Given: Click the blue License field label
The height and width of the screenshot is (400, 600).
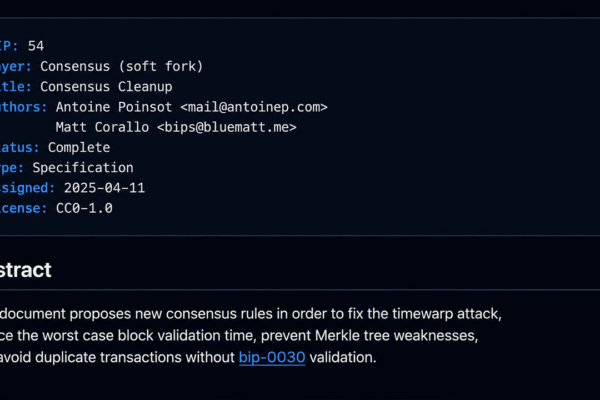Looking at the screenshot, I should [23, 209].
